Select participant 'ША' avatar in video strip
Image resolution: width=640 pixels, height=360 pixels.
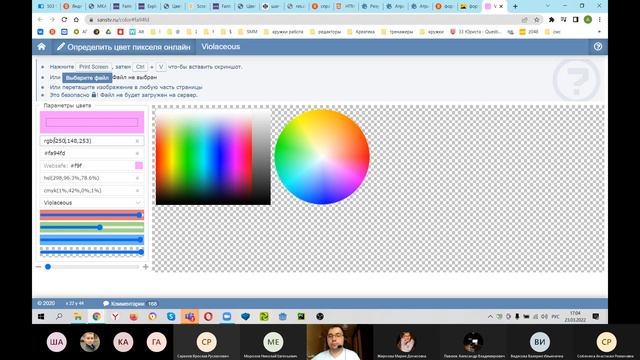(x=56, y=342)
